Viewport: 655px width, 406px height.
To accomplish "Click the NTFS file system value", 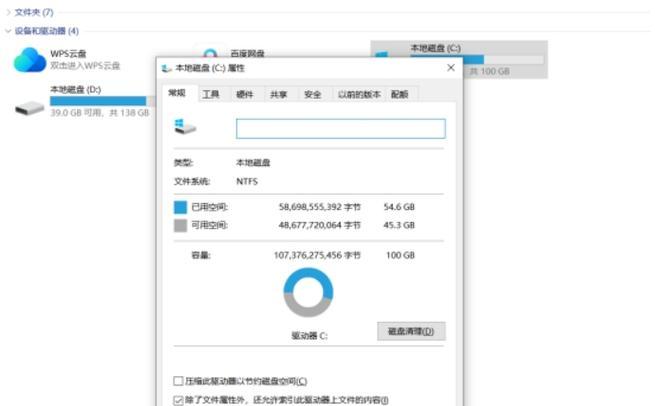I will (x=247, y=181).
